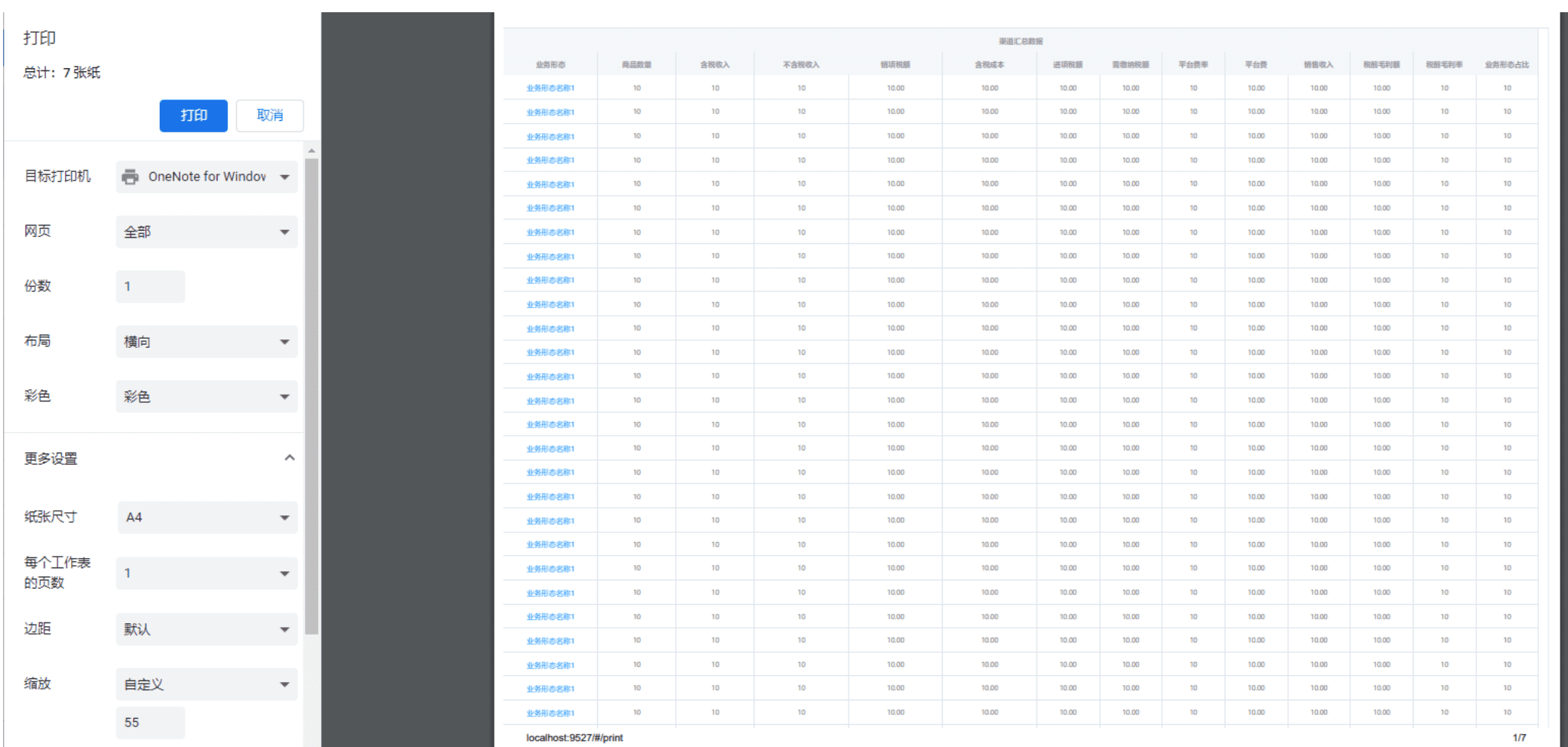
Task: Click the 含税收入 column header in preview
Action: (715, 65)
